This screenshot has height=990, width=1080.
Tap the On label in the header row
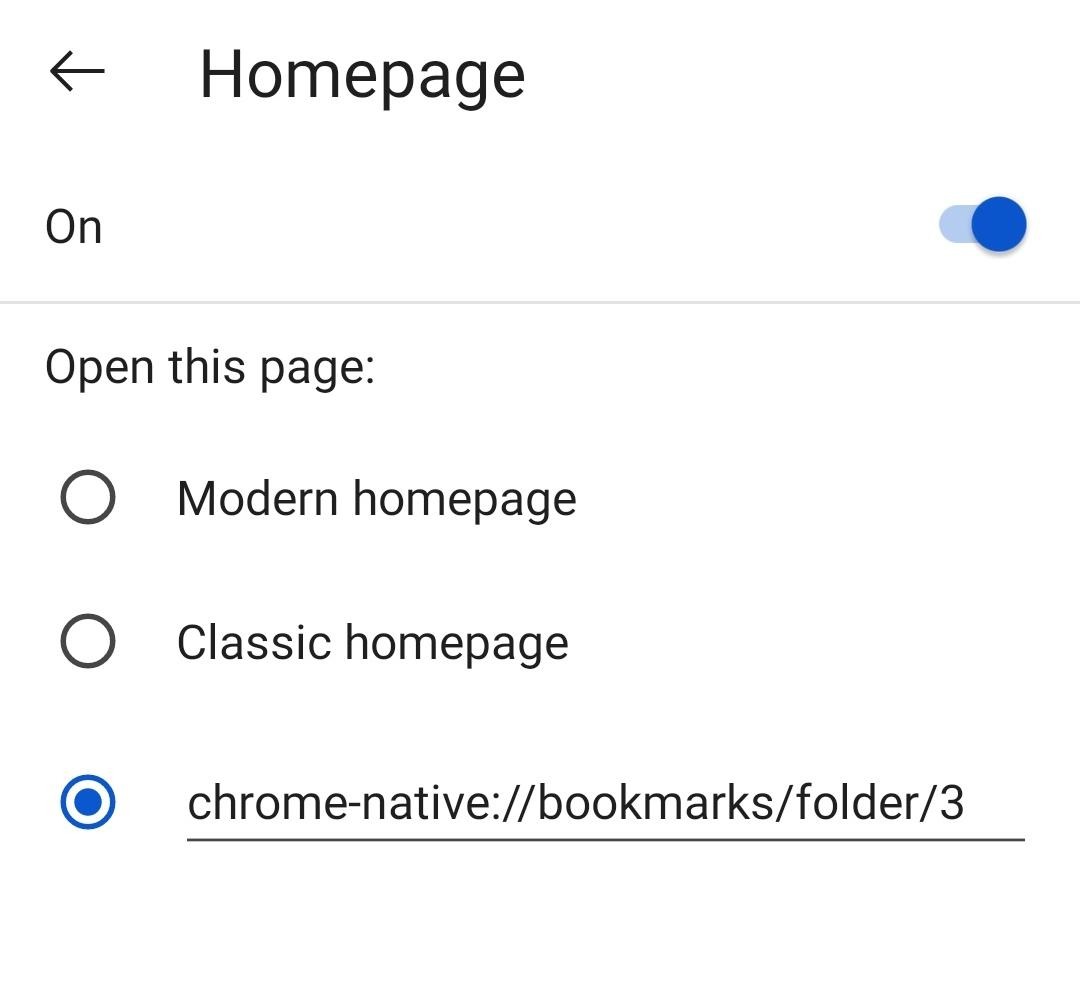coord(74,224)
